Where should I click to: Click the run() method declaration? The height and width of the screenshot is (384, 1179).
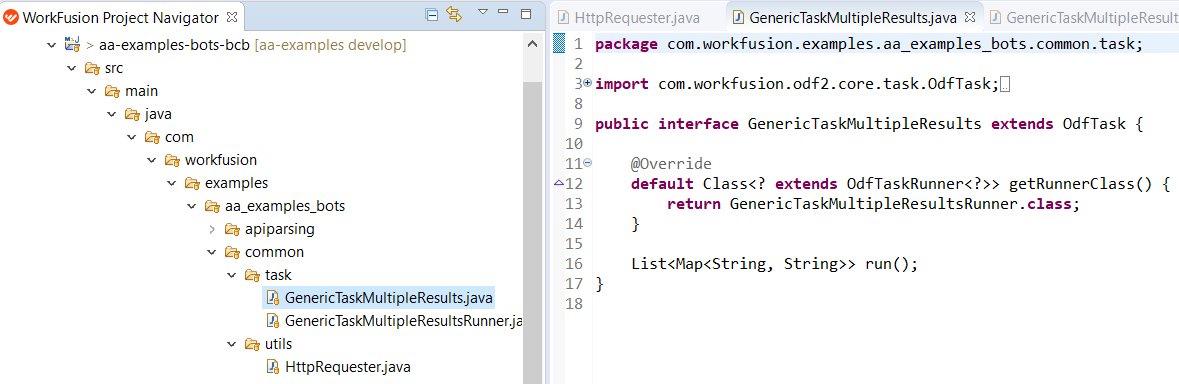(892, 264)
